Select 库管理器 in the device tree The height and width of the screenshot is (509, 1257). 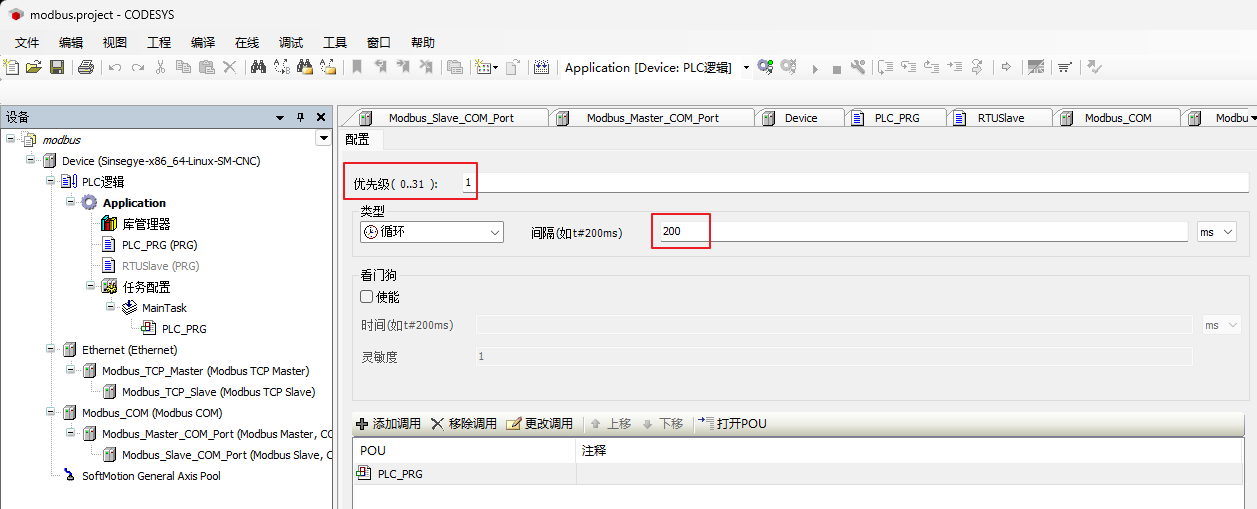click(x=146, y=224)
